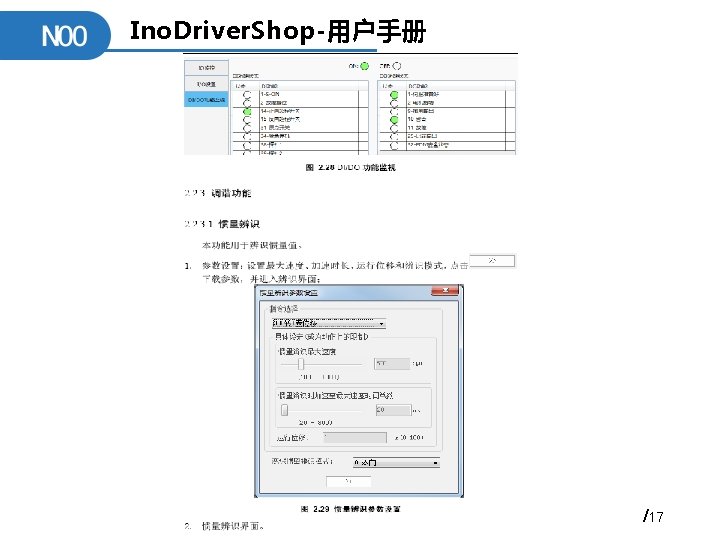720x540 pixels.
Task: Click the acceleration time field showing 20
Action: pyautogui.click(x=394, y=410)
